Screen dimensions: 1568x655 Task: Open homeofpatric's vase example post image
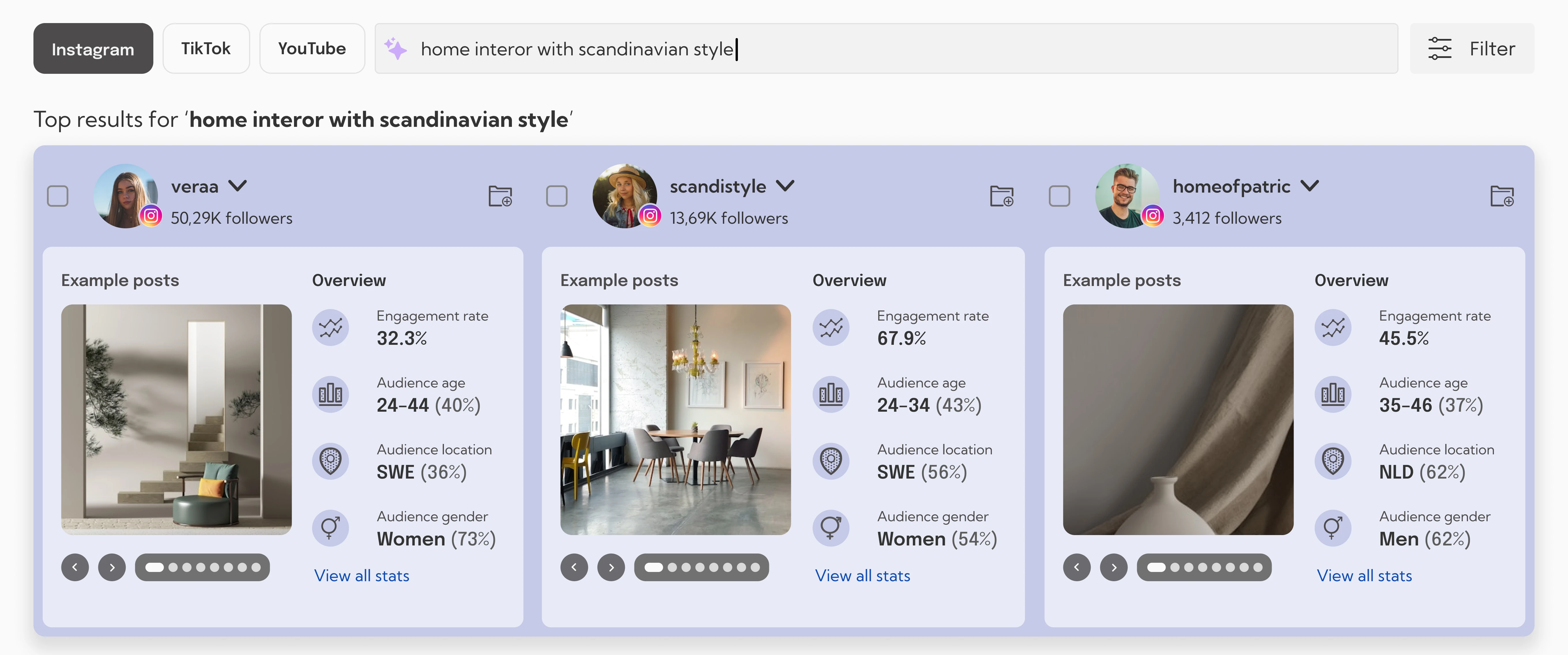1178,419
